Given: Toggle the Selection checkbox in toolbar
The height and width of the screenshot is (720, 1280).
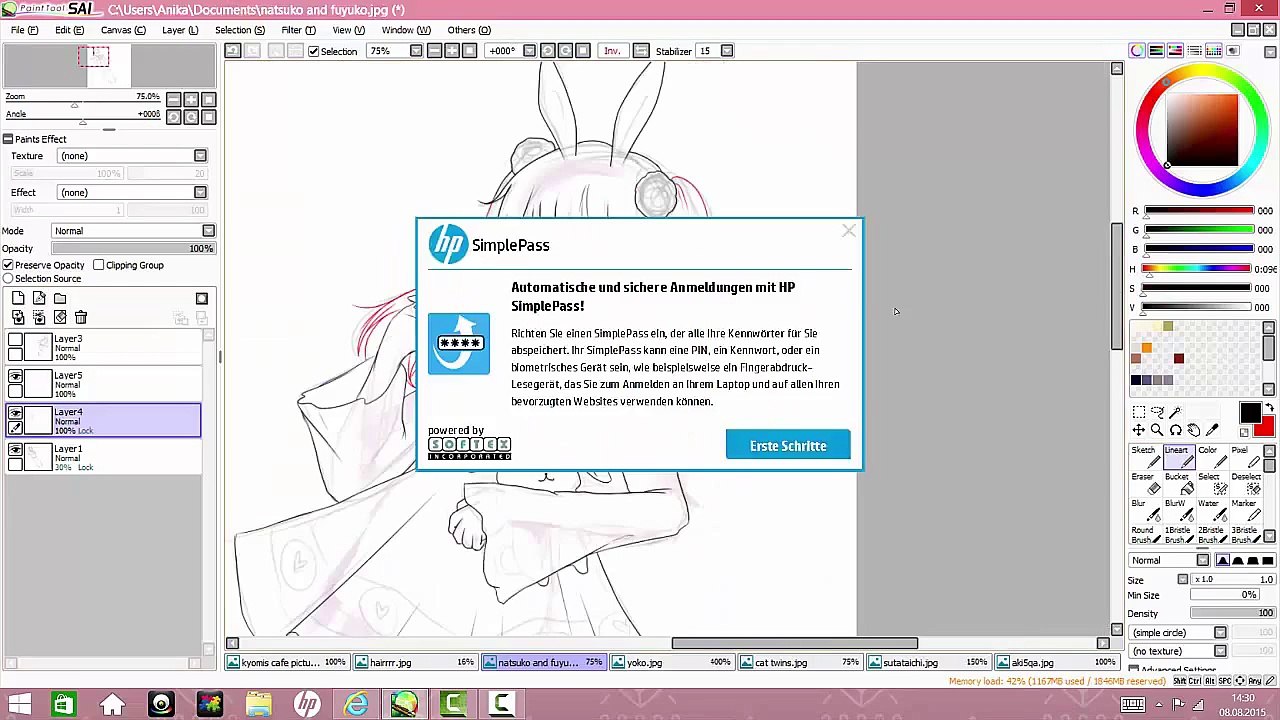Looking at the screenshot, I should click(x=314, y=51).
